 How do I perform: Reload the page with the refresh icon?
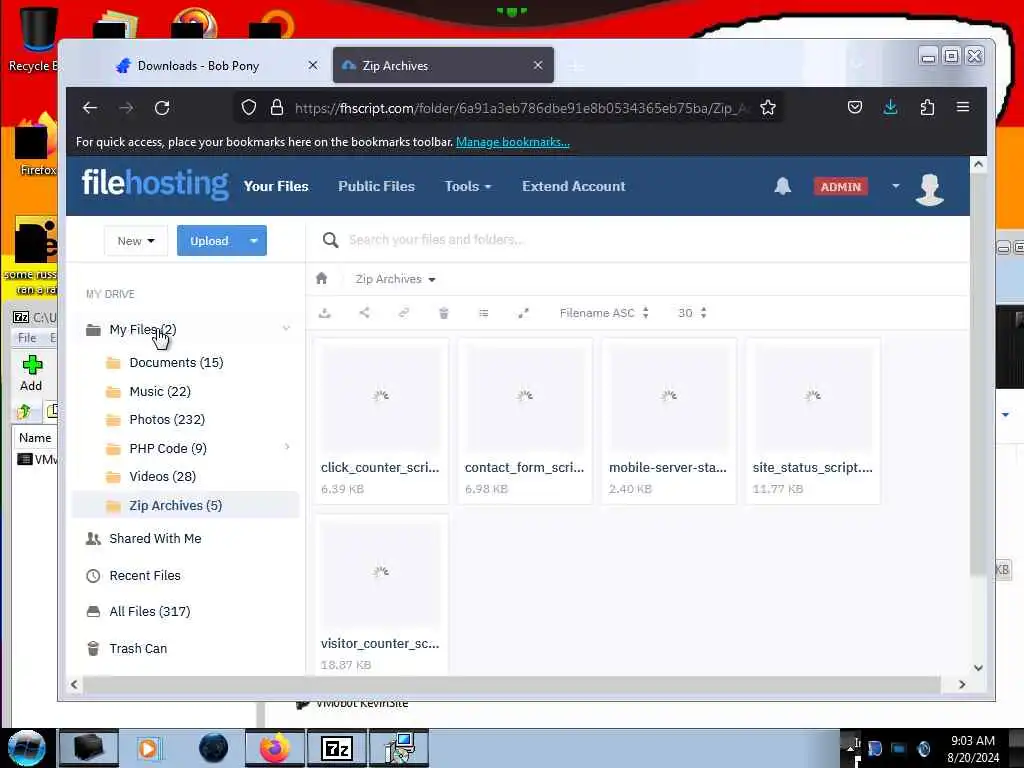point(162,108)
